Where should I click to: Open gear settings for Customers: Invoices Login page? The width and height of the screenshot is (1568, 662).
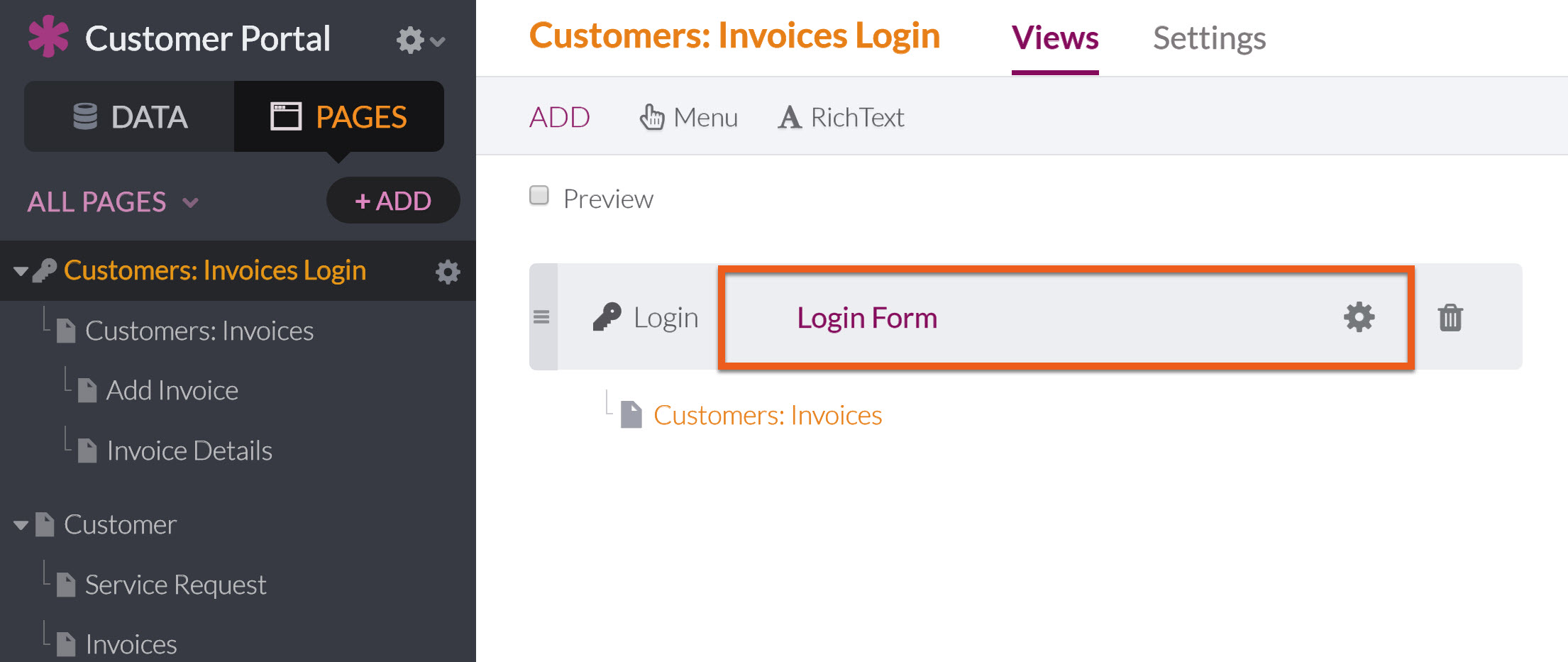pos(448,272)
